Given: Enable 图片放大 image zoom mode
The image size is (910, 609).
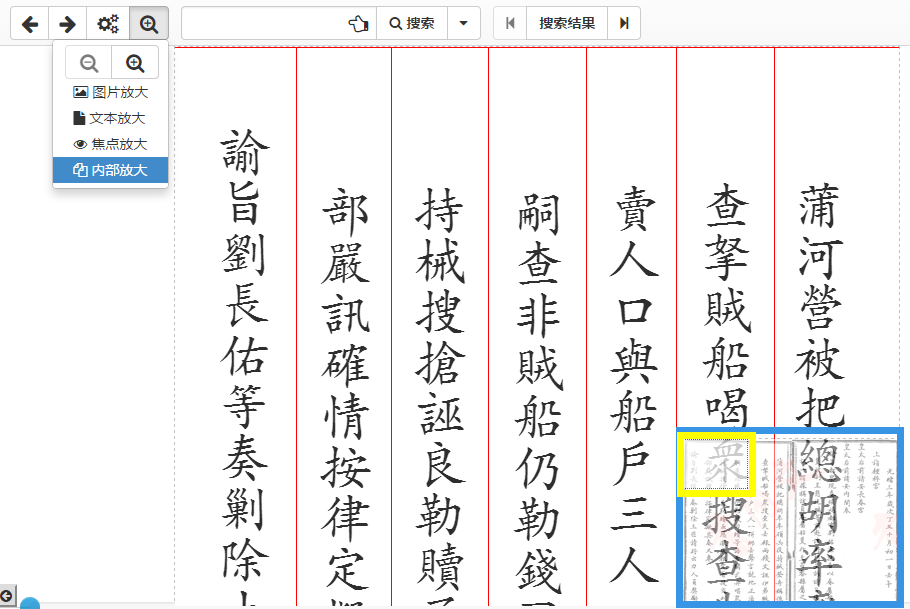Looking at the screenshot, I should pos(110,91).
